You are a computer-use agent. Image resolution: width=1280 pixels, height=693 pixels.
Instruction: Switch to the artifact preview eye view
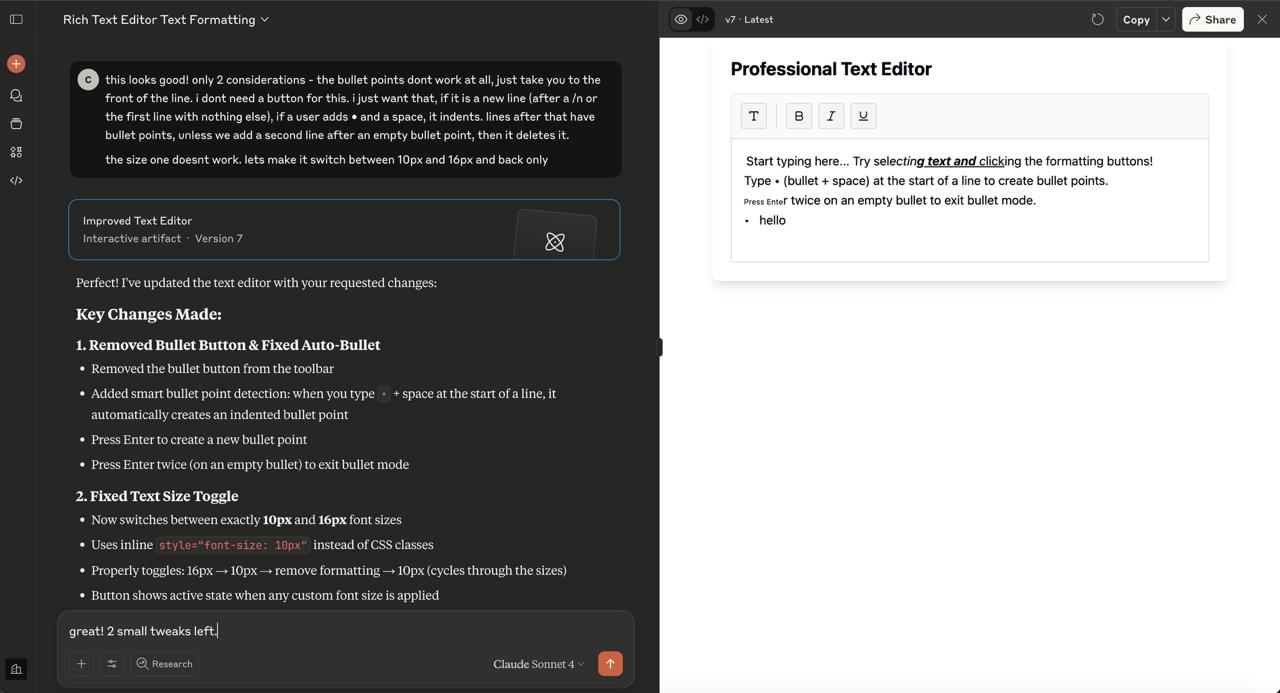point(681,19)
